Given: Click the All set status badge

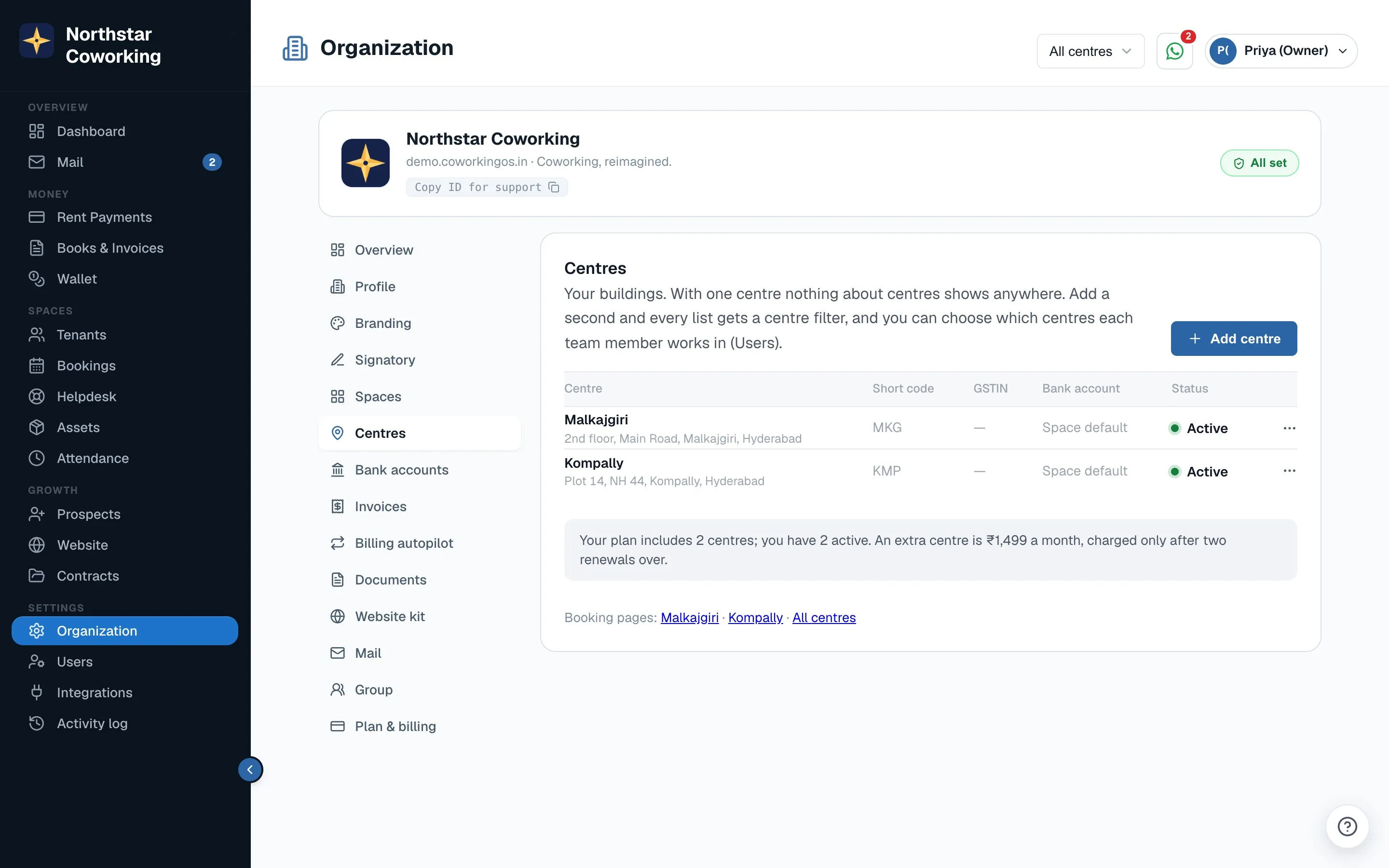Looking at the screenshot, I should tap(1259, 163).
